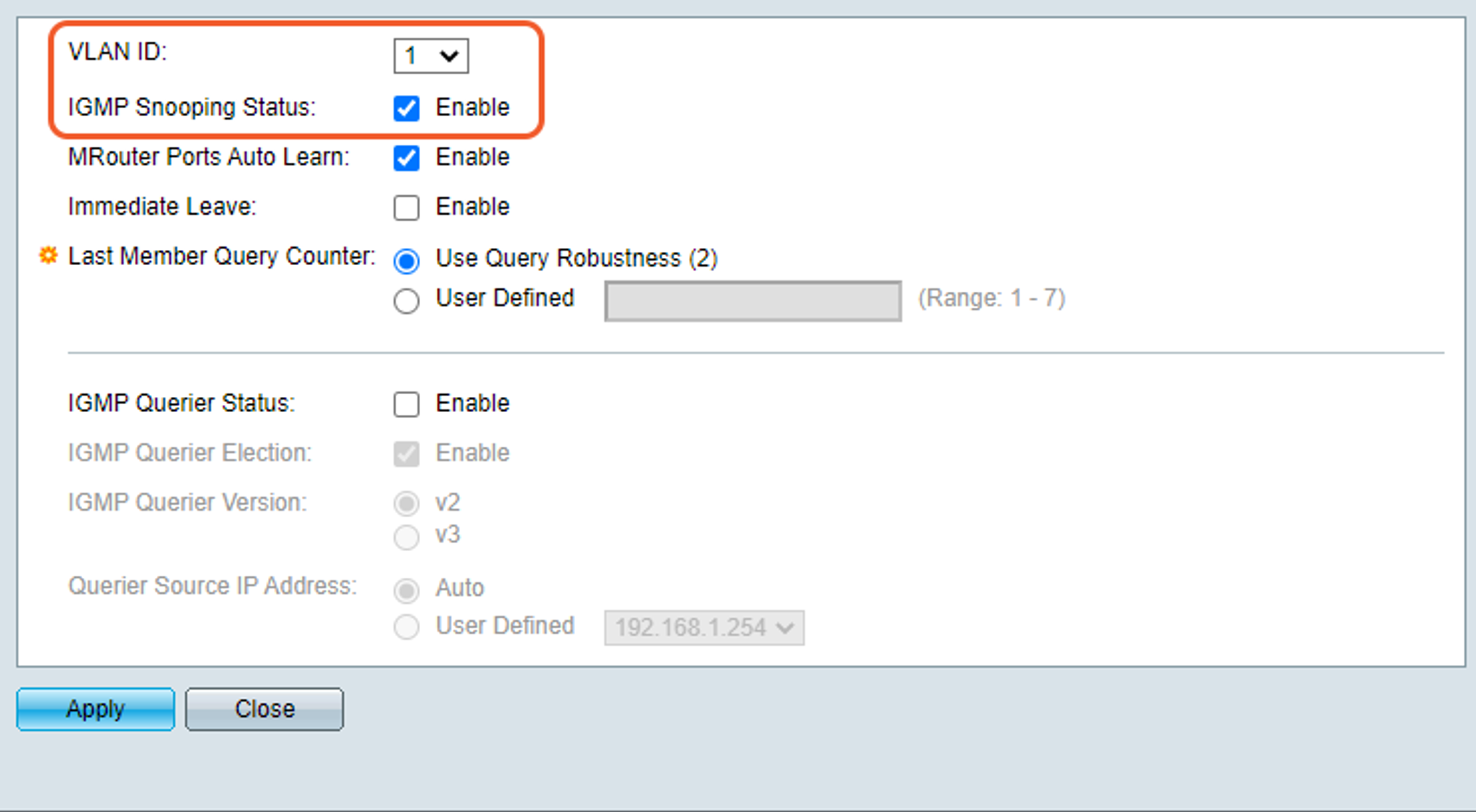Choose v3 IGMP Querier Version
1476x812 pixels.
click(406, 537)
